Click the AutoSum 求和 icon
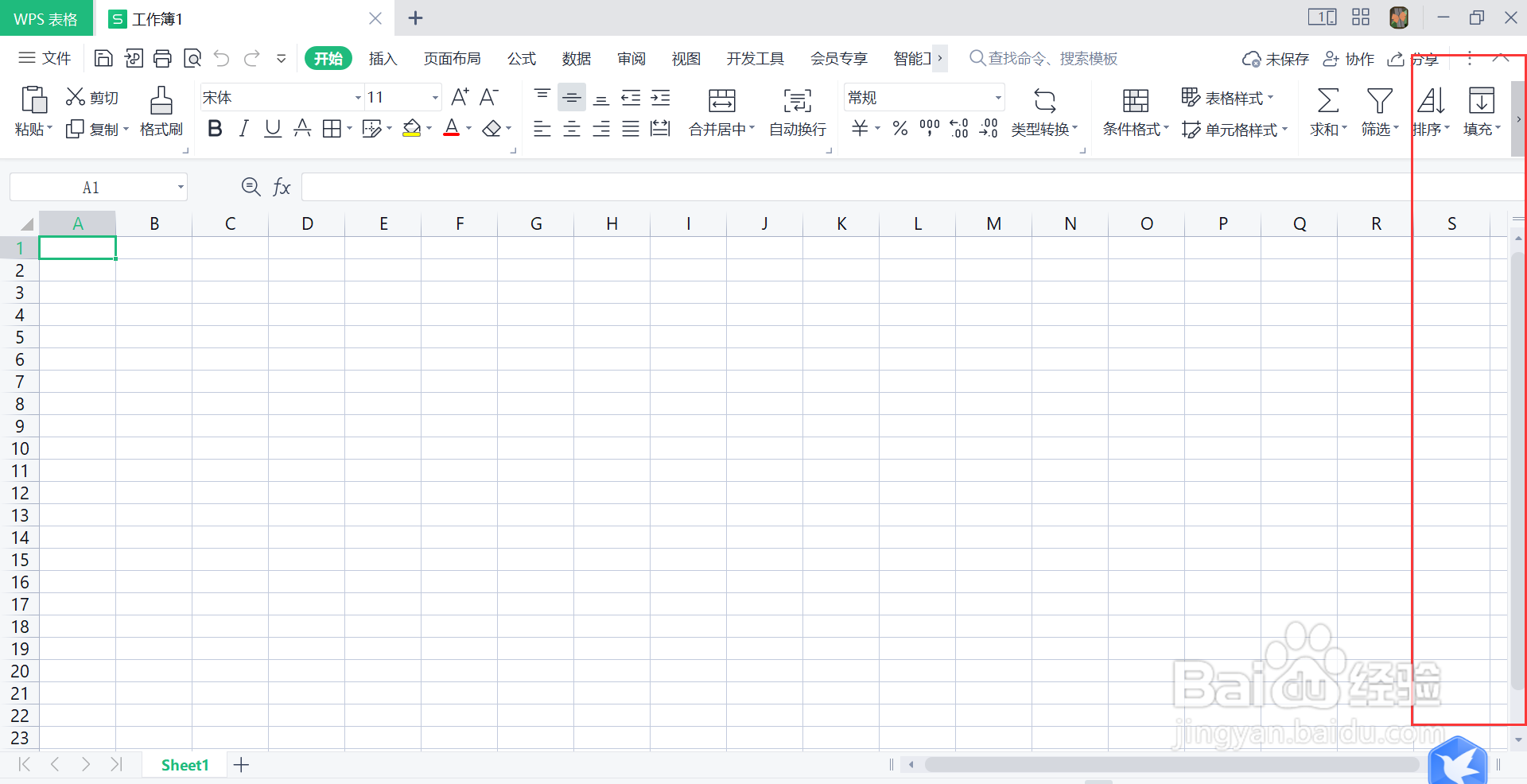The height and width of the screenshot is (784, 1527). click(x=1327, y=111)
